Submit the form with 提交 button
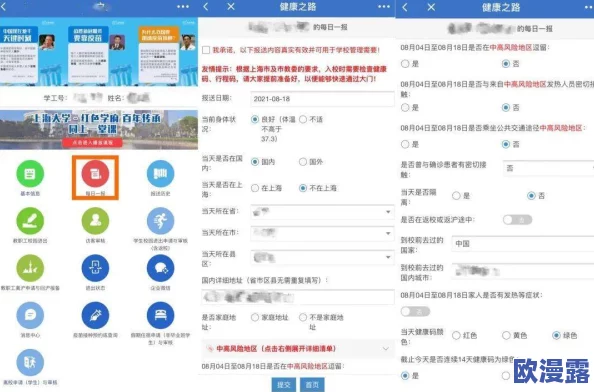The width and height of the screenshot is (594, 392). [284, 385]
